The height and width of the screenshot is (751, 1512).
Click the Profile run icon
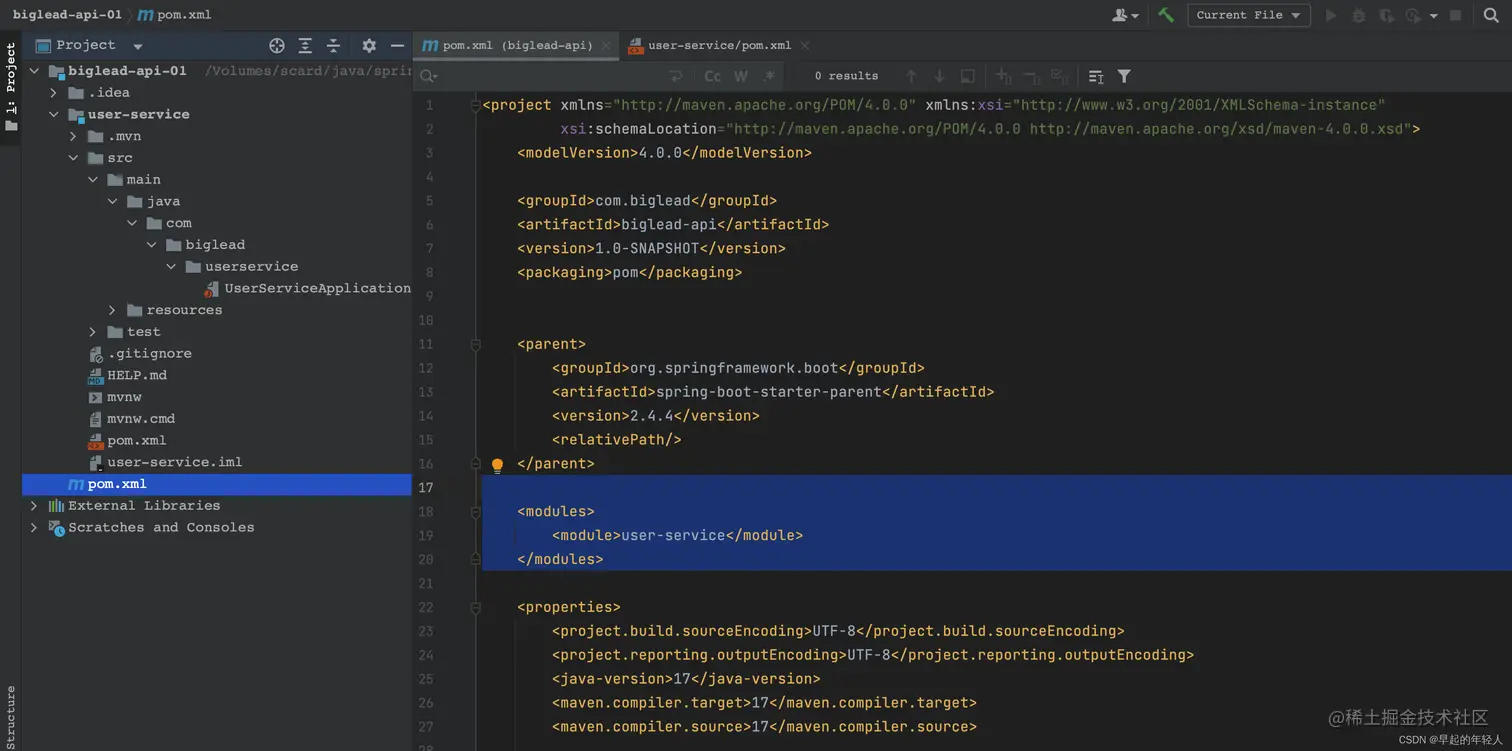point(1413,15)
